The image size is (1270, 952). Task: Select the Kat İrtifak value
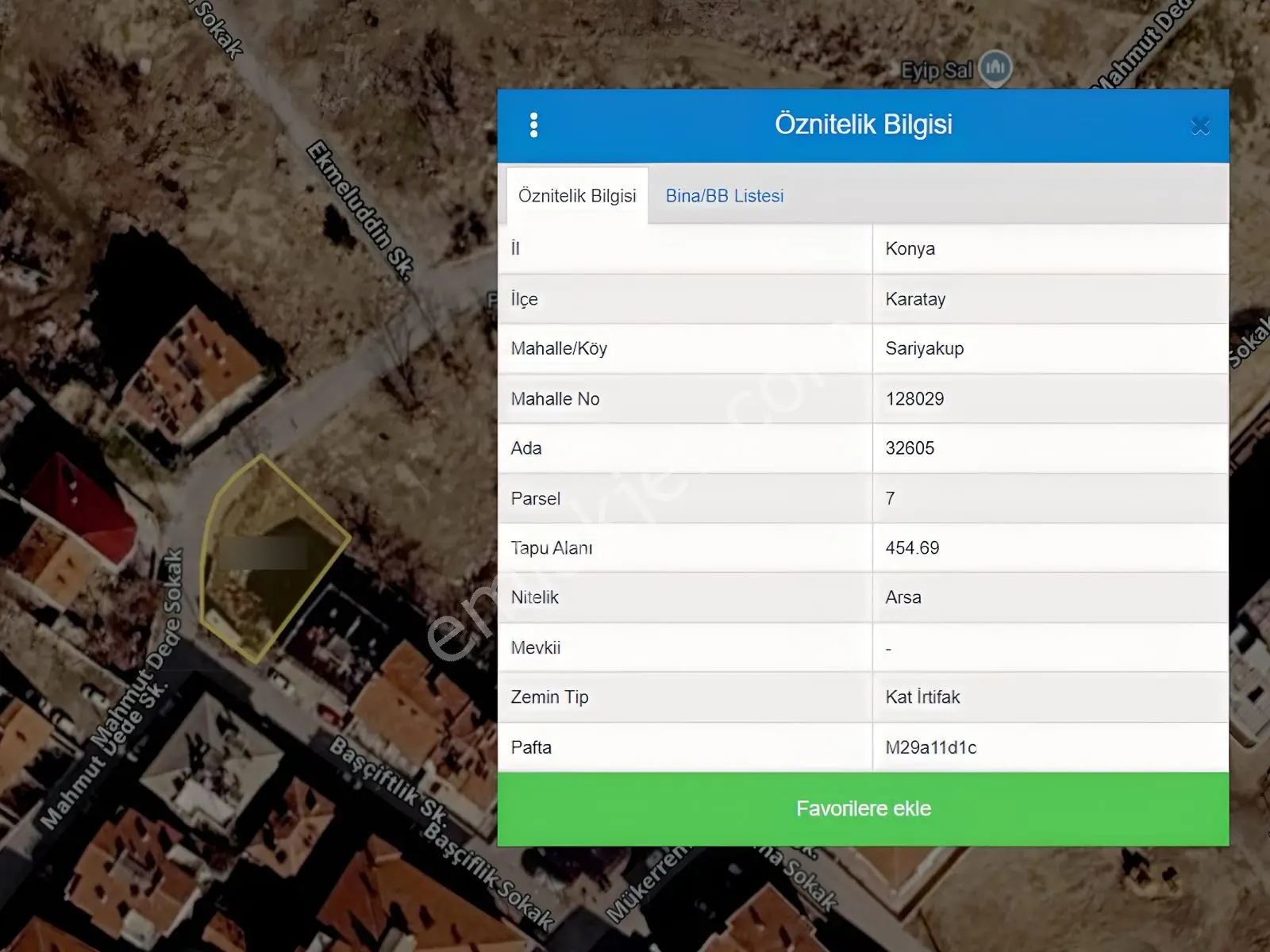pos(922,697)
